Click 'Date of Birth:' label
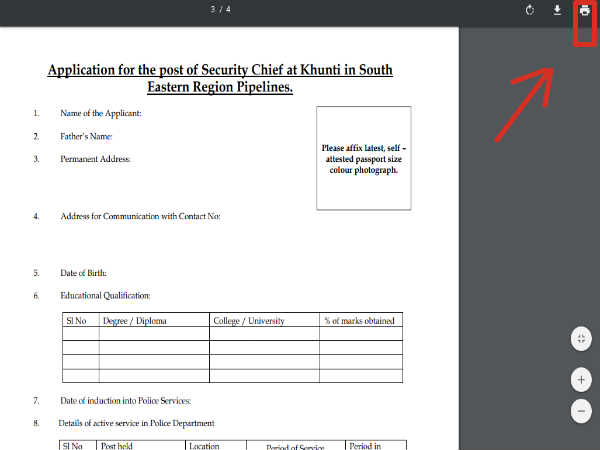Viewport: 600px width, 450px height. coord(83,273)
